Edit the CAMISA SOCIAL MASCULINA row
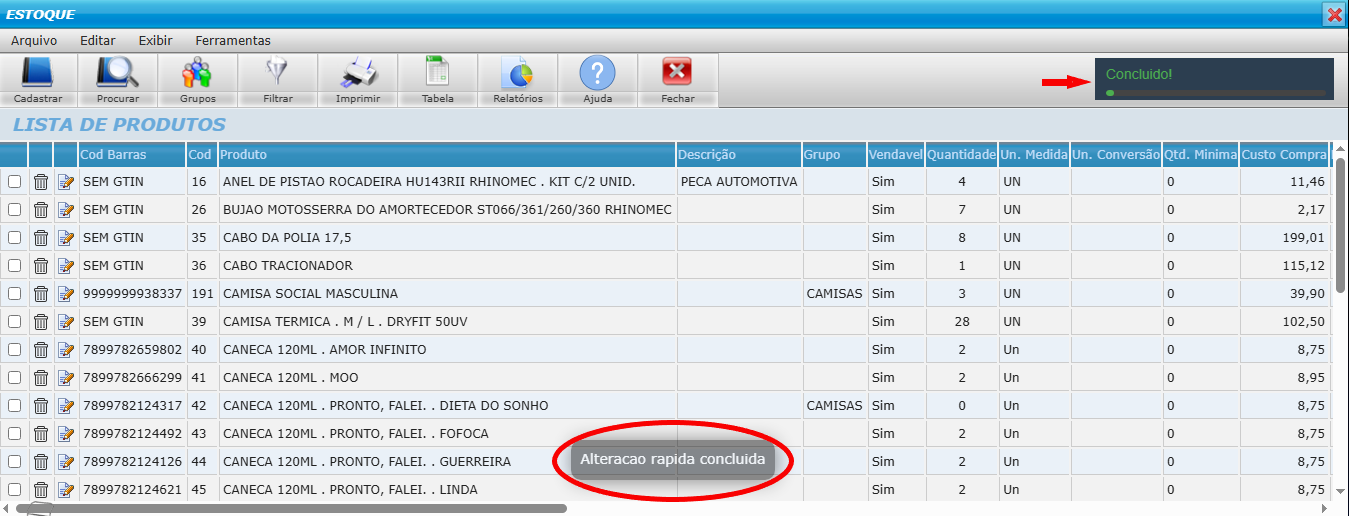 pos(66,294)
